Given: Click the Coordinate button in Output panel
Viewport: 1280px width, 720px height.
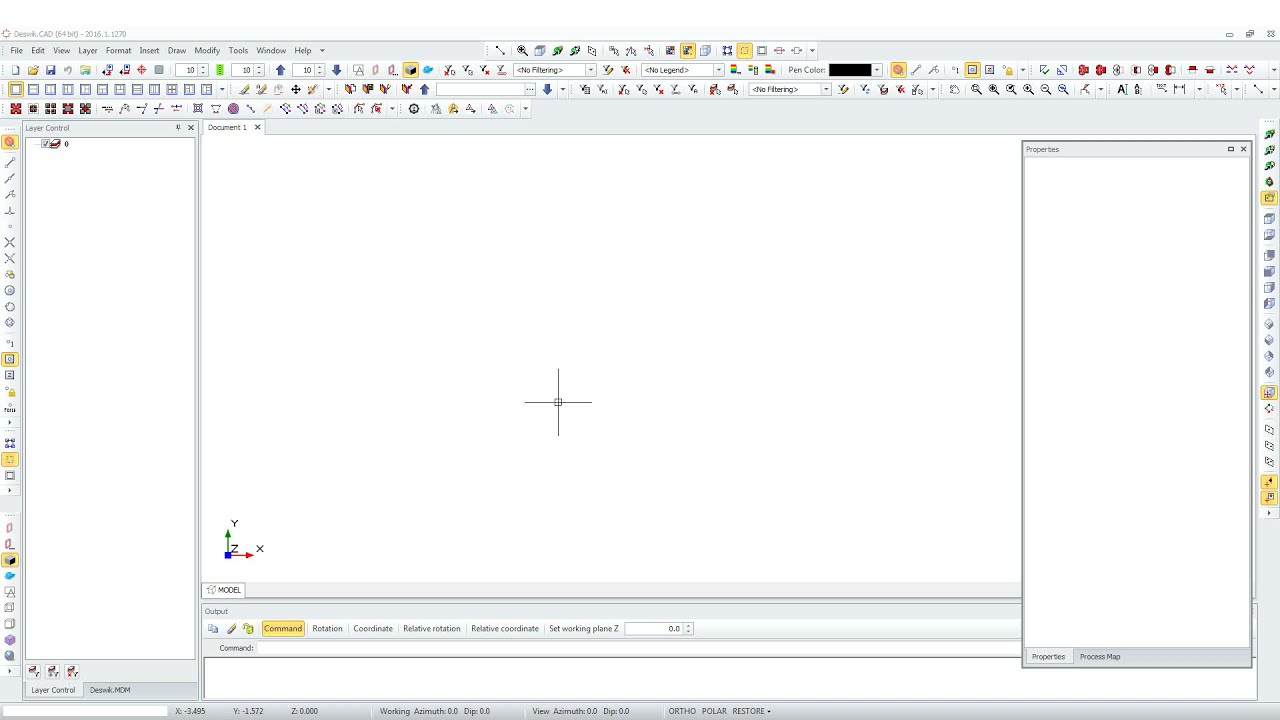Looking at the screenshot, I should (373, 629).
